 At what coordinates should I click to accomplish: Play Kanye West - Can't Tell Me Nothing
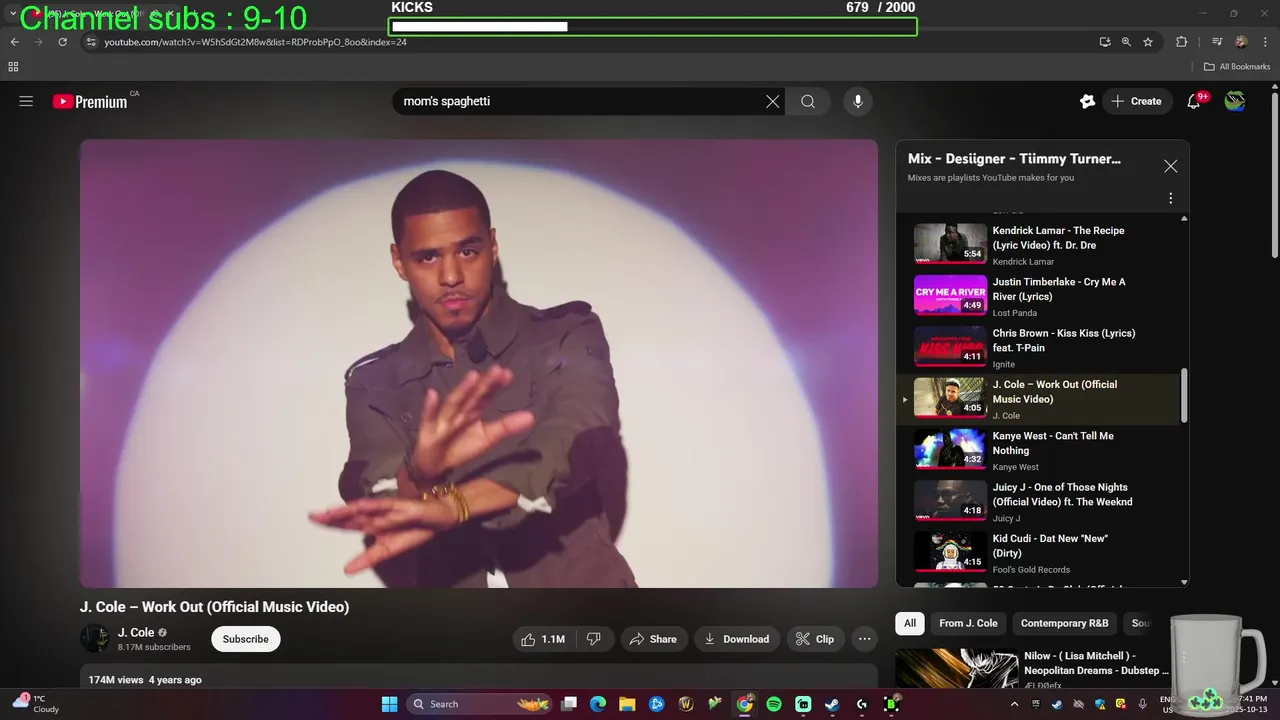(1039, 451)
